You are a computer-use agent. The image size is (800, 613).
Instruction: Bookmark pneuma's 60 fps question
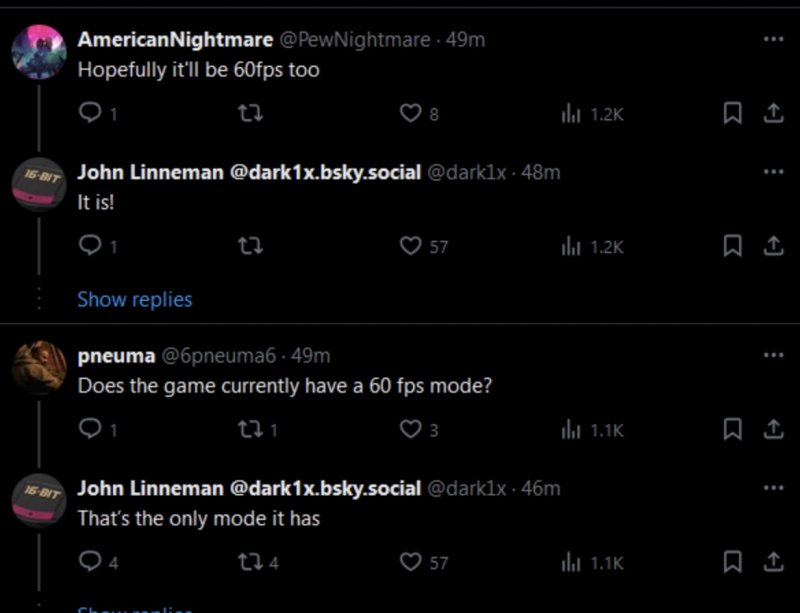pyautogui.click(x=732, y=430)
